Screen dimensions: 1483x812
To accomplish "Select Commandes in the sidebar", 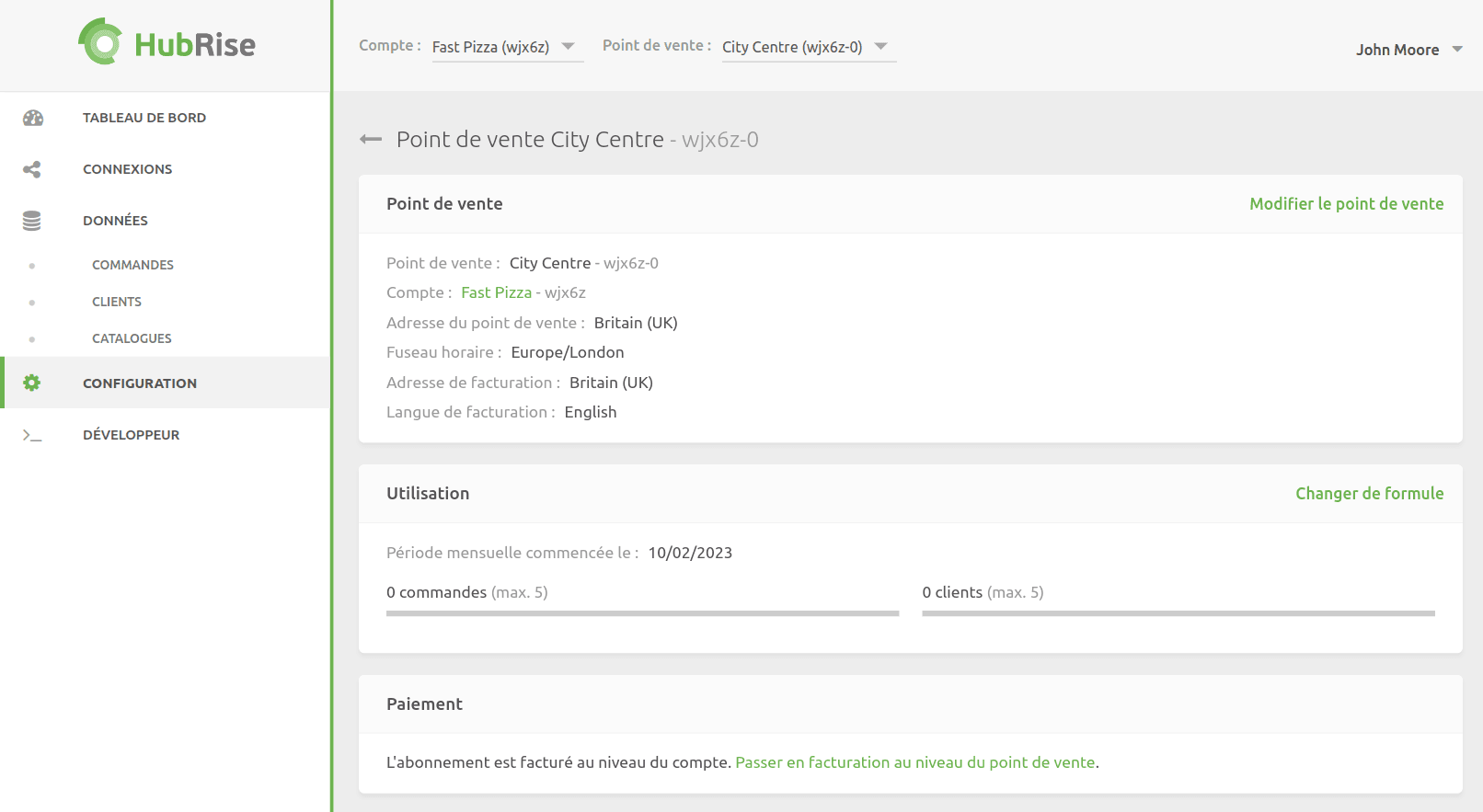I will pyautogui.click(x=132, y=265).
